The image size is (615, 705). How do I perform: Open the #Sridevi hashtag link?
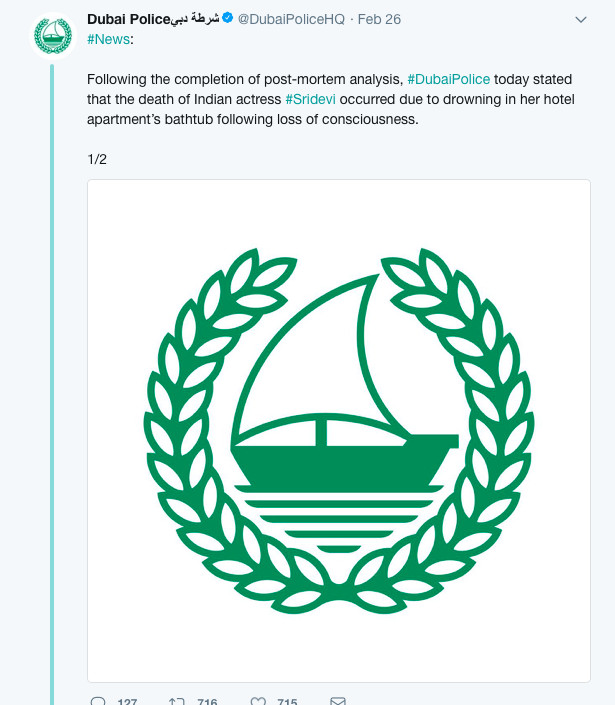point(311,99)
